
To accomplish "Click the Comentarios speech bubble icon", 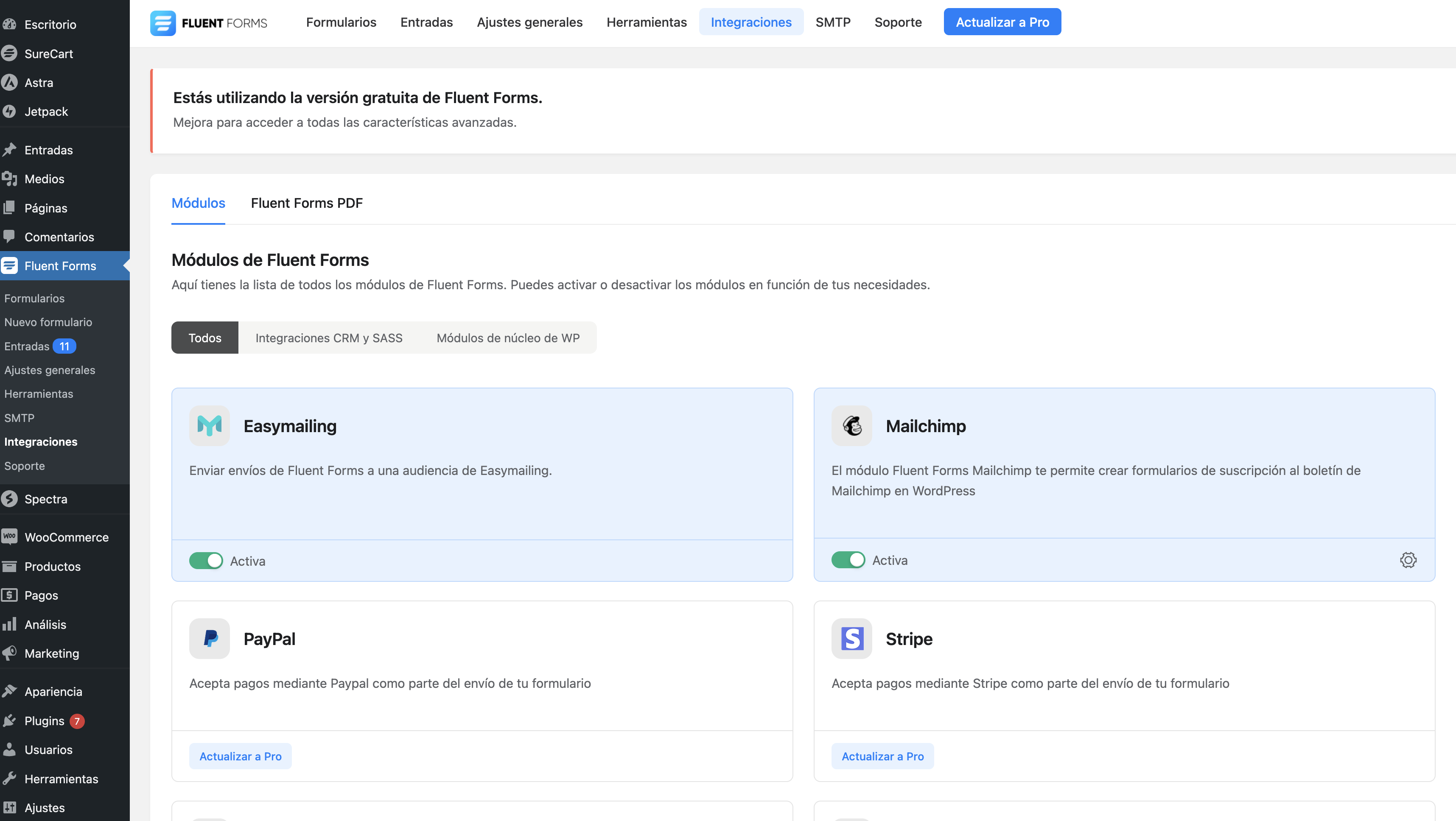I will [9, 237].
